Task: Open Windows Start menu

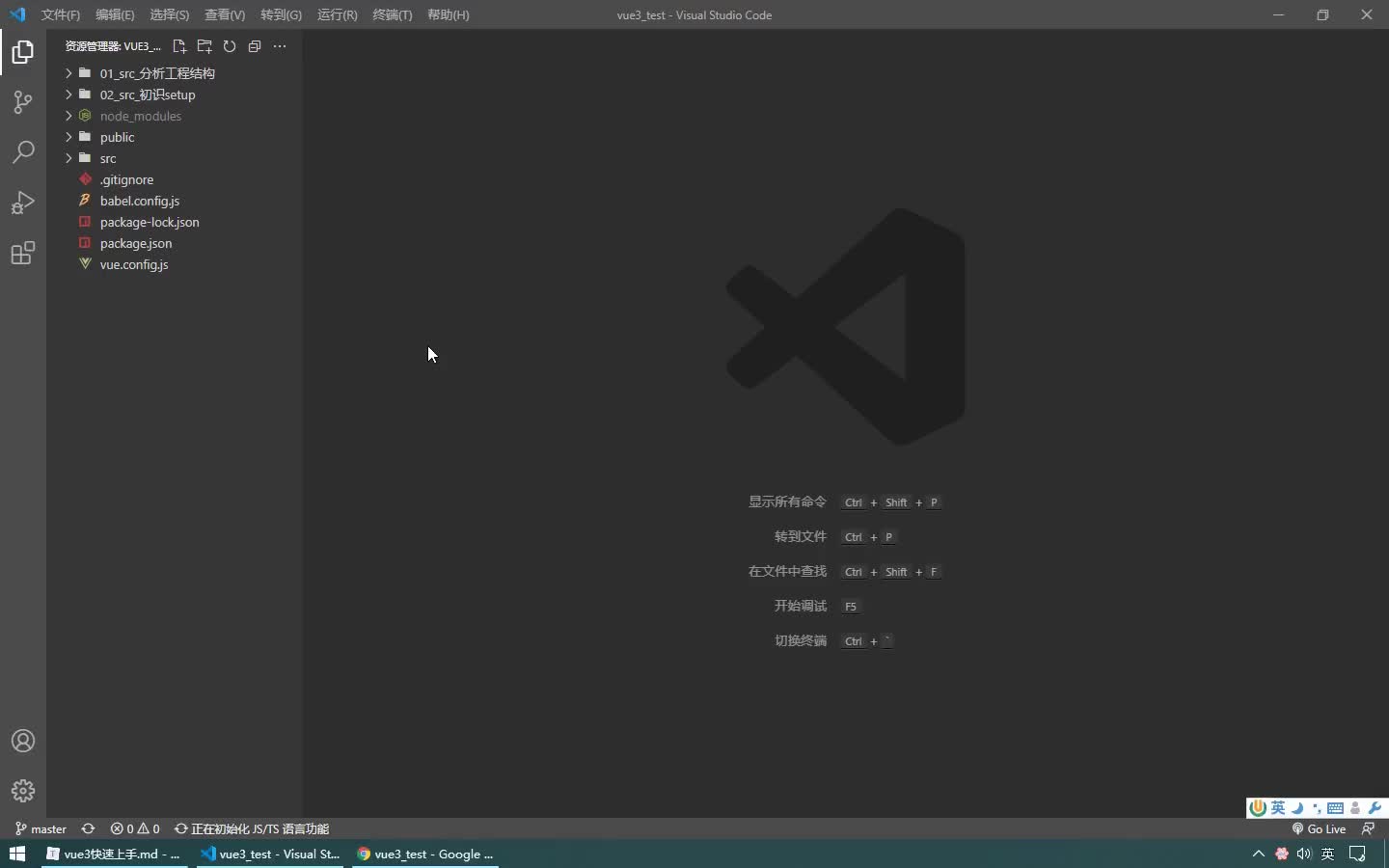Action: pos(17,854)
